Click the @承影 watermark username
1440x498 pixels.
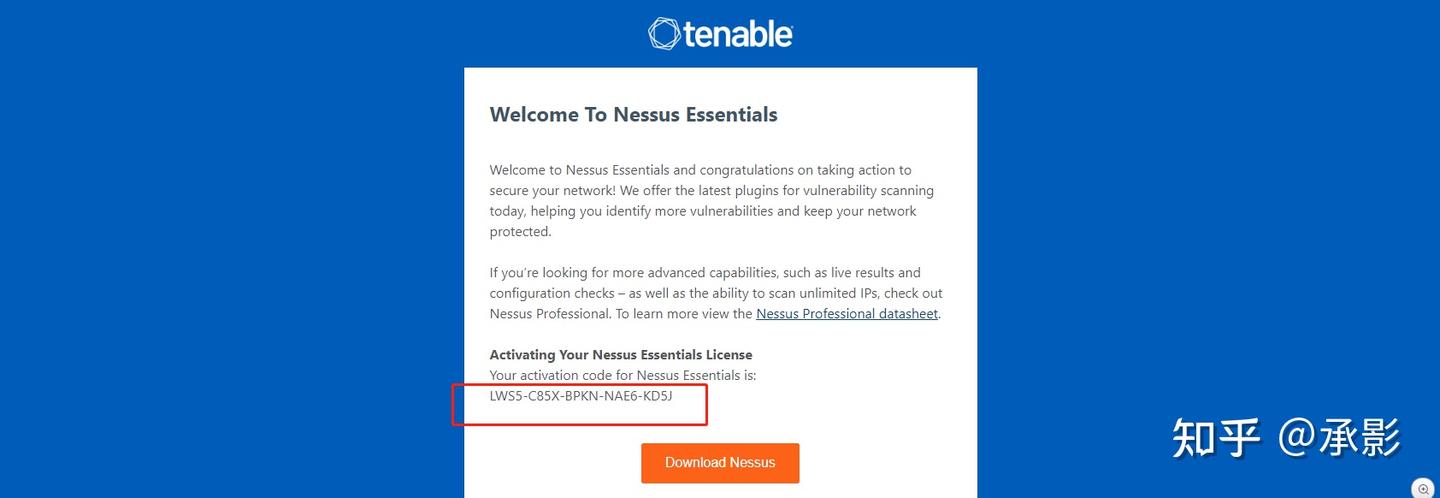coord(1339,437)
